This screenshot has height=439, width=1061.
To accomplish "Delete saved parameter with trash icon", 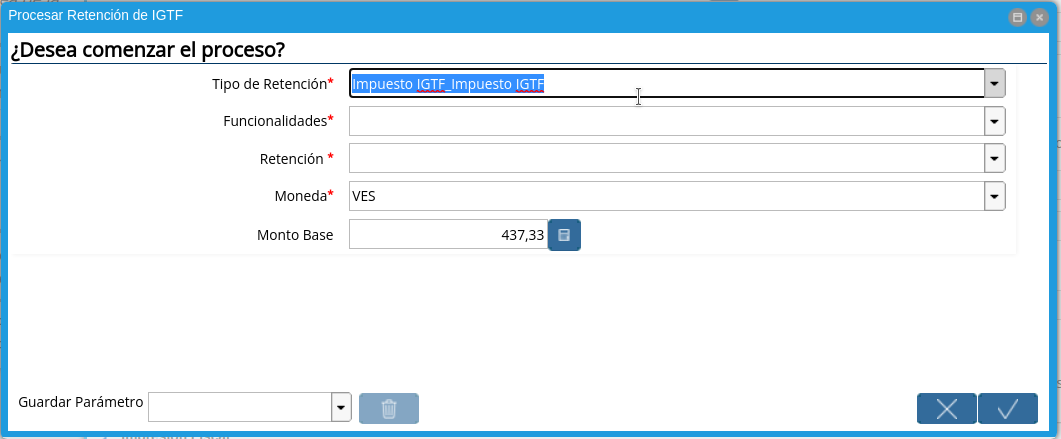I will 388,409.
